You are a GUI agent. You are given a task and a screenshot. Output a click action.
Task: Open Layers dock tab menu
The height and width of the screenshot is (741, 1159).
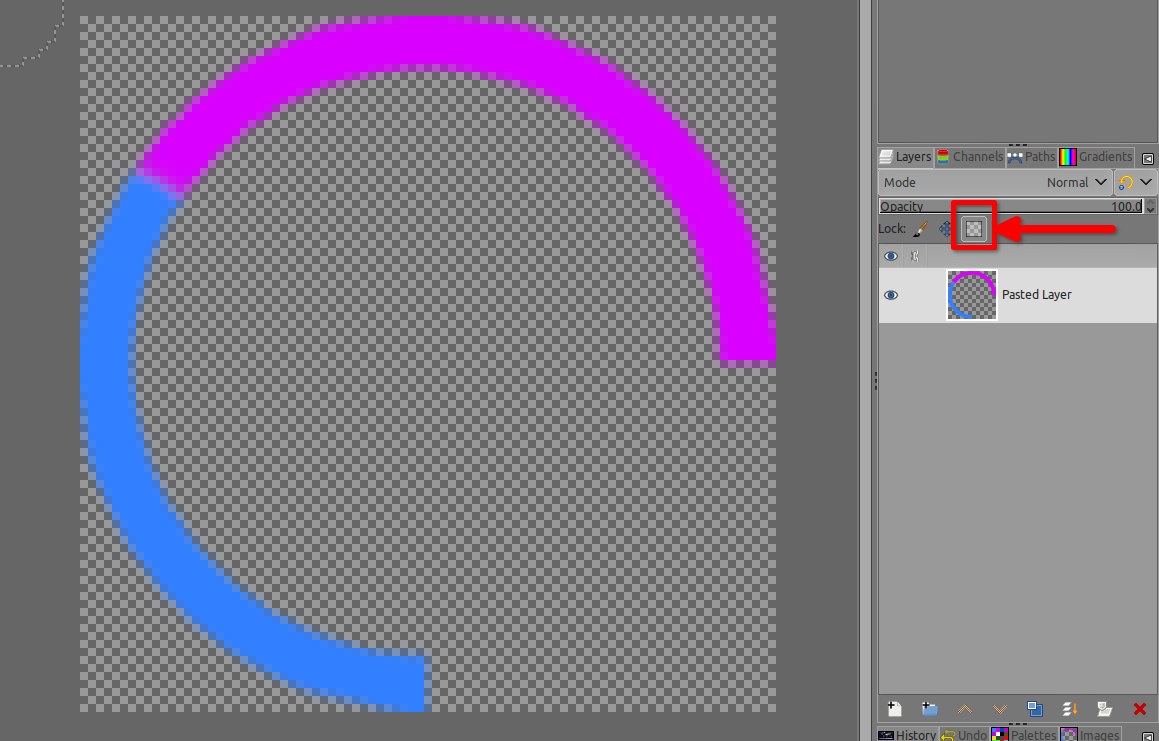[x=1147, y=158]
